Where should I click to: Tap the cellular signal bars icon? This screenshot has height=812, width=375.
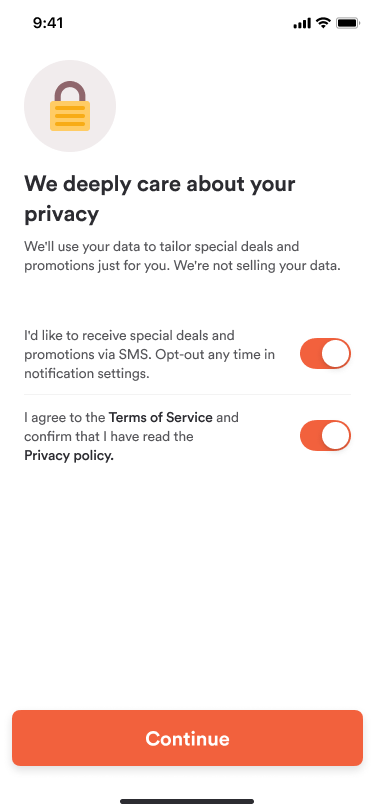tap(302, 23)
